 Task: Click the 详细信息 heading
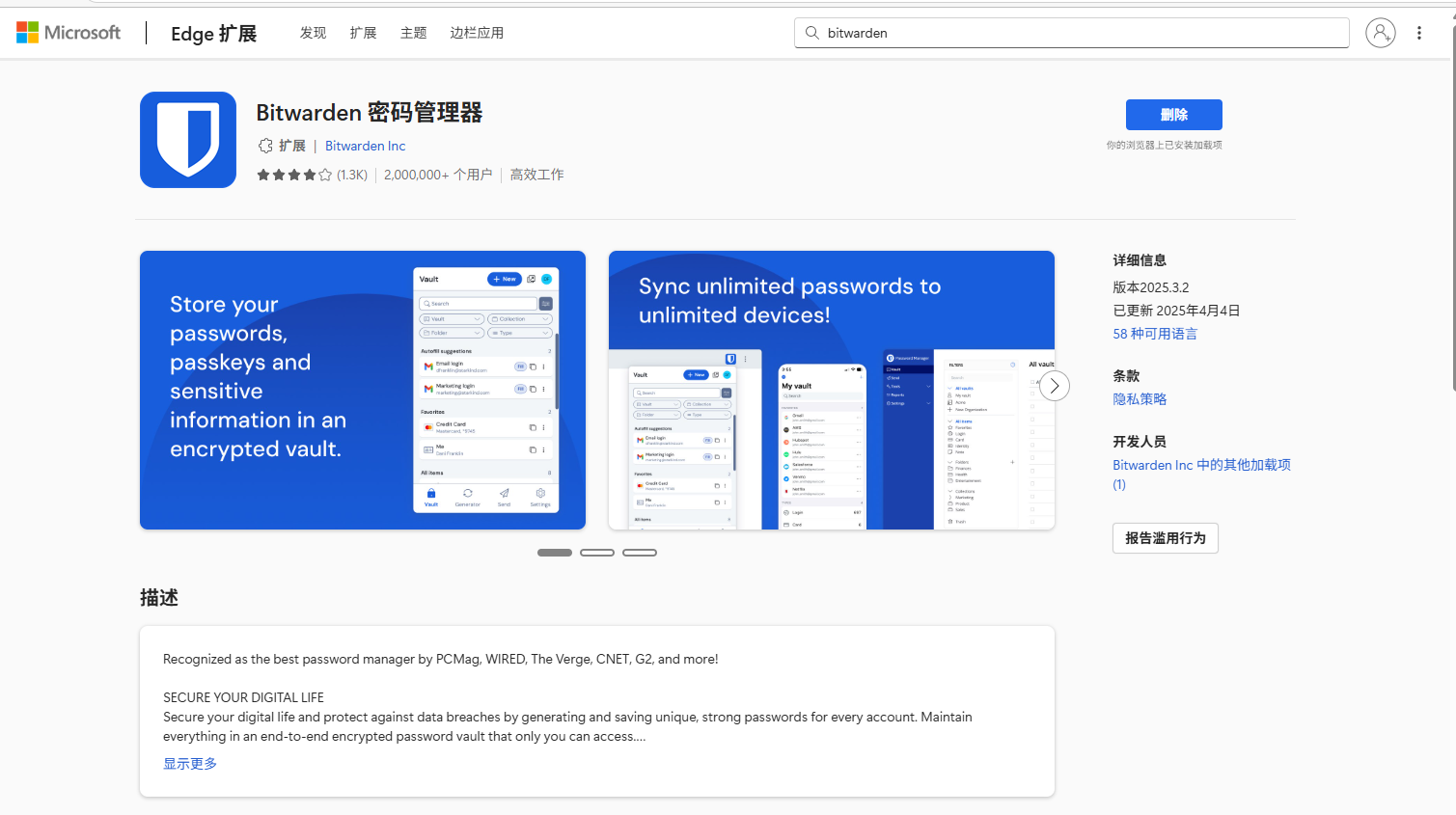coord(1140,260)
